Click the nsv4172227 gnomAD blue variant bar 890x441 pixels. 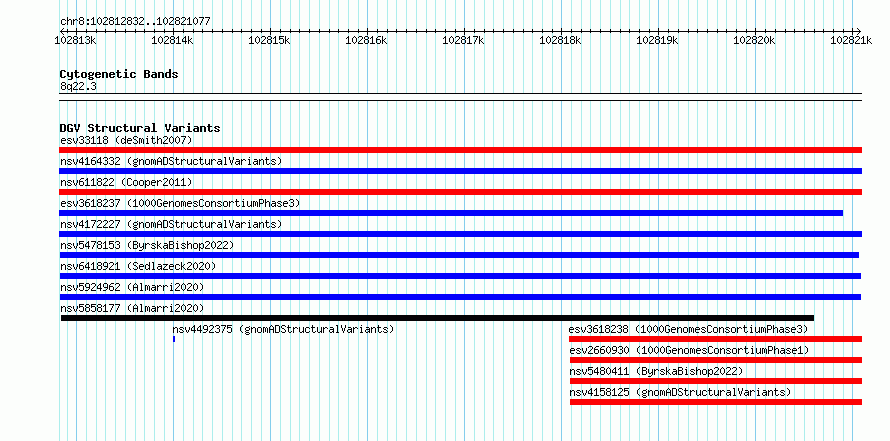point(460,234)
